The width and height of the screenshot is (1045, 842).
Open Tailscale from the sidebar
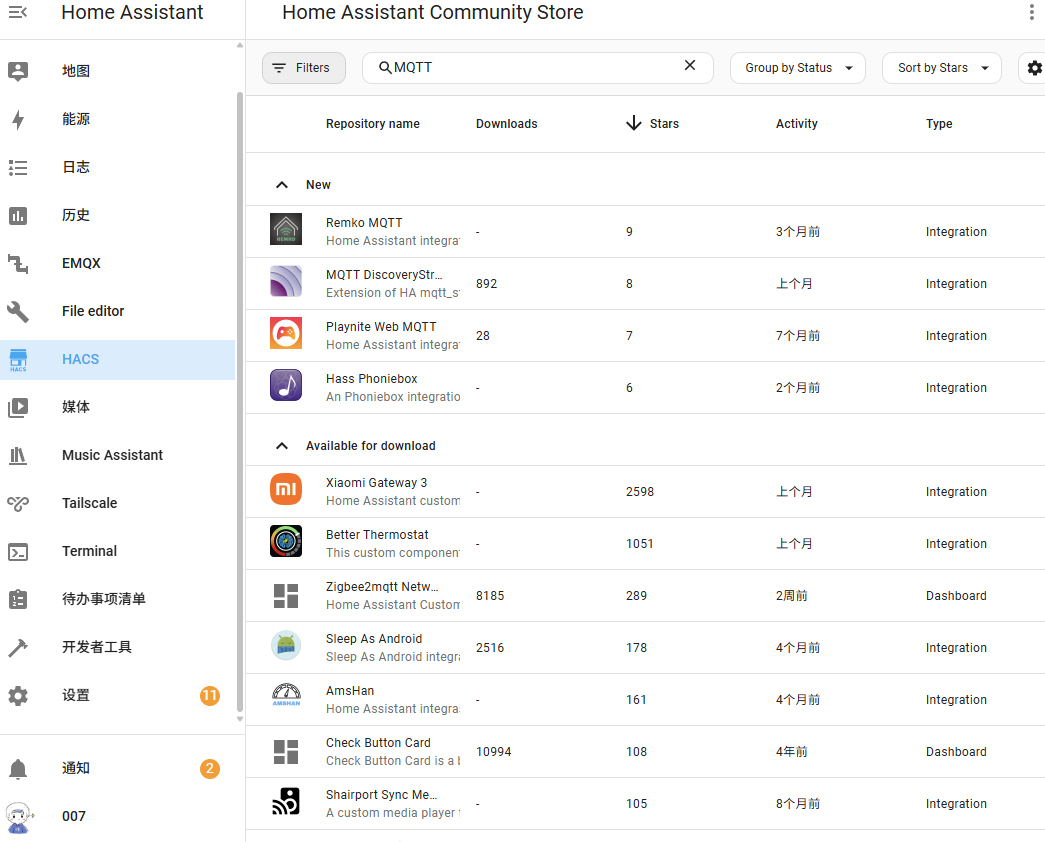pos(90,503)
